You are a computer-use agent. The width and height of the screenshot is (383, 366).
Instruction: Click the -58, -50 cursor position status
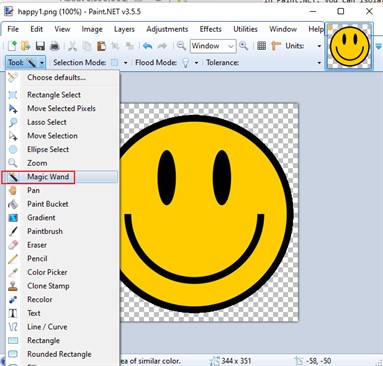[318, 361]
